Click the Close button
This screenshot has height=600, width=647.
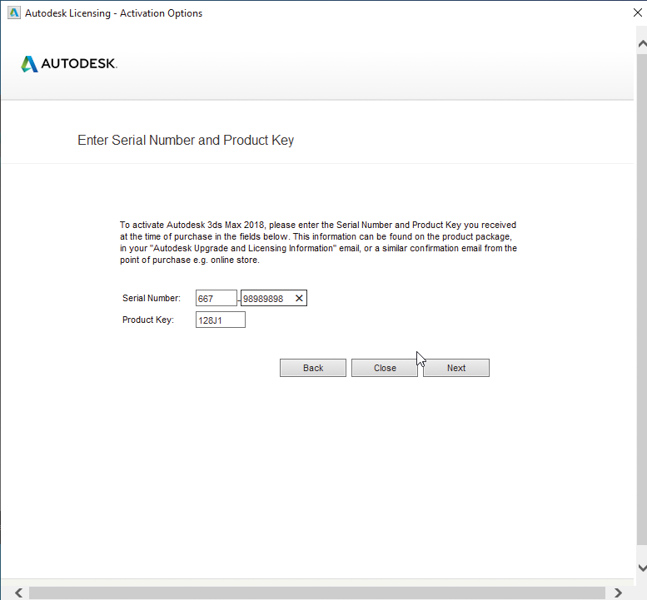(384, 368)
